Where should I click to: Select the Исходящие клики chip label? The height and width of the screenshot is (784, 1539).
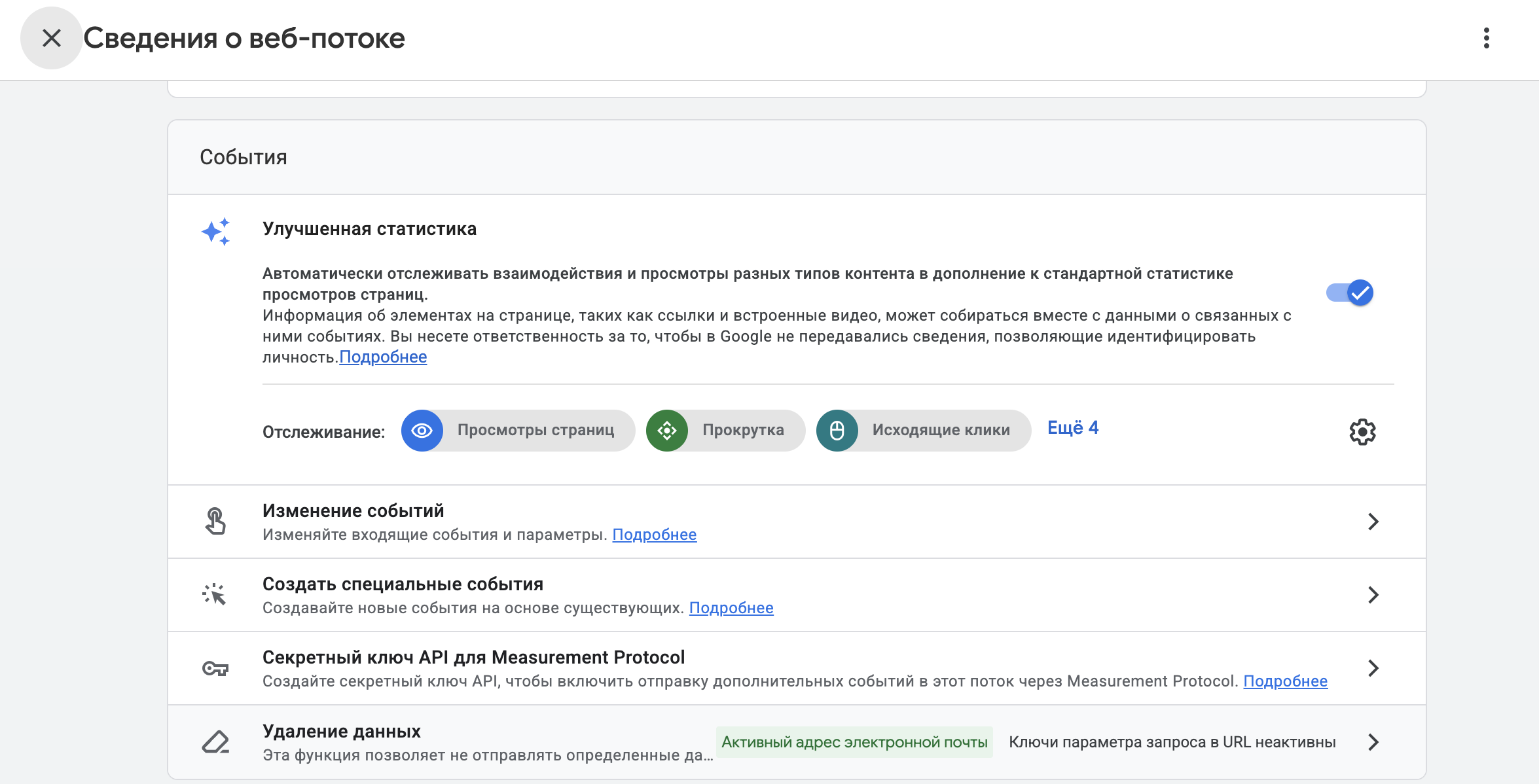click(941, 430)
